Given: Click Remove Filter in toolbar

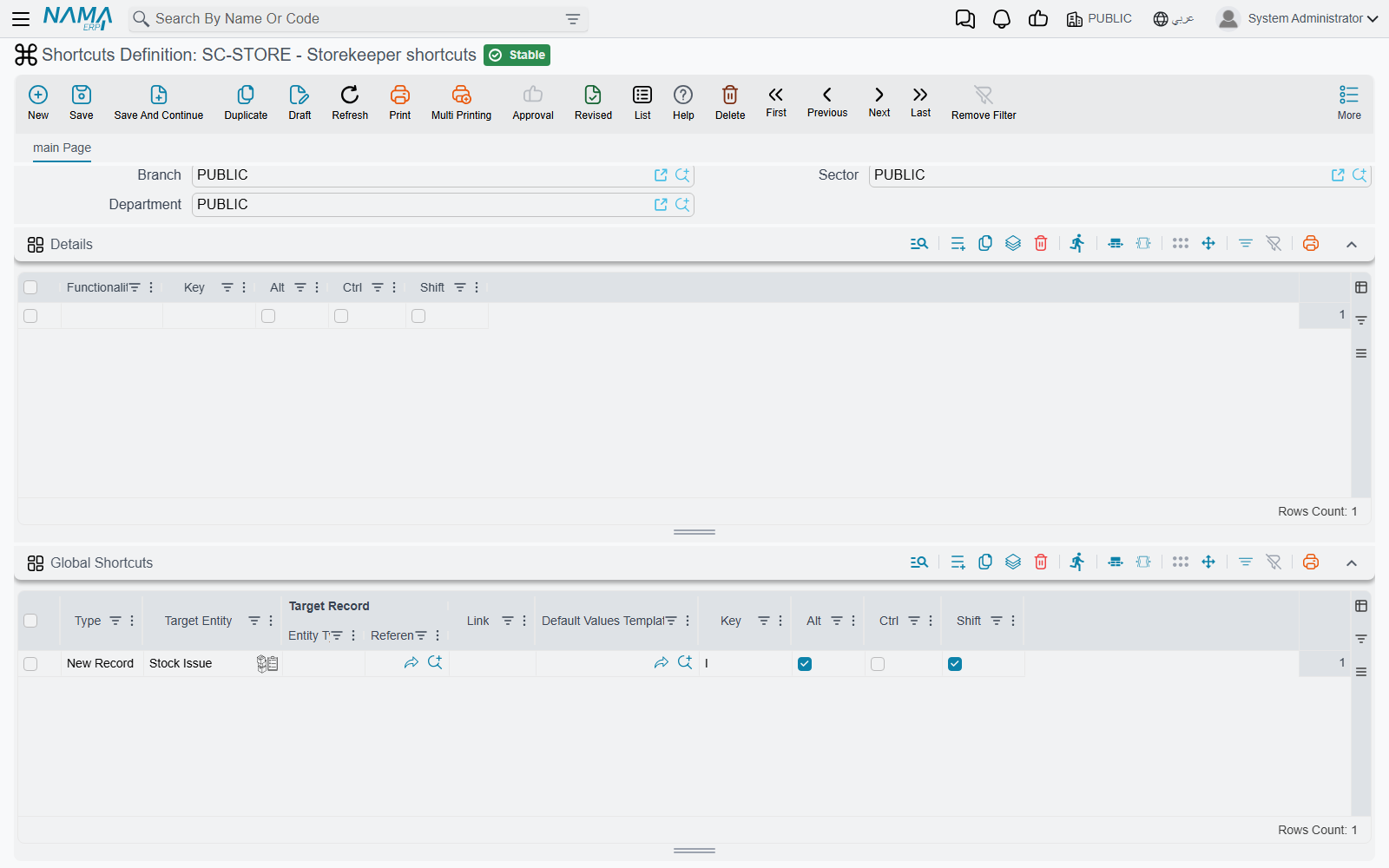Looking at the screenshot, I should (x=984, y=102).
